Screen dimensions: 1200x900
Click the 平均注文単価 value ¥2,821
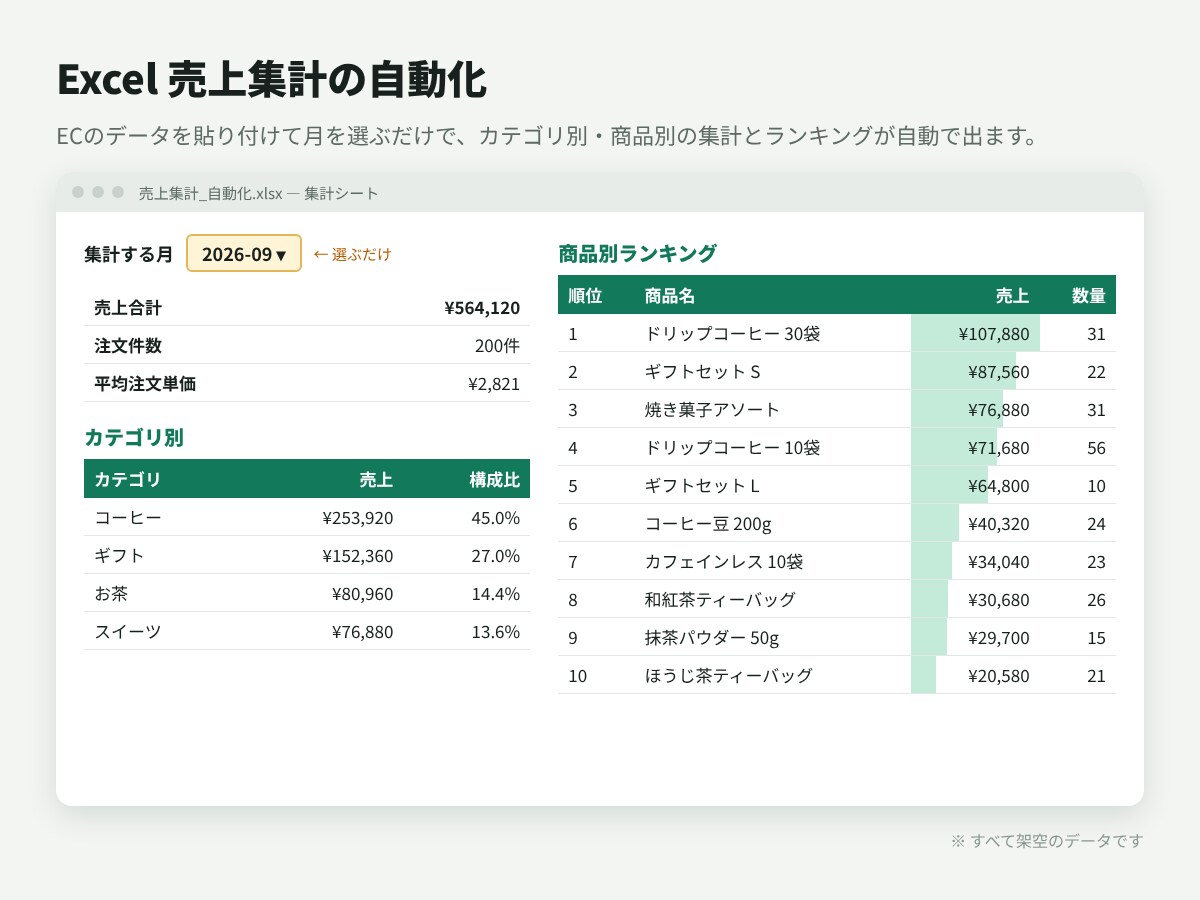tap(494, 384)
